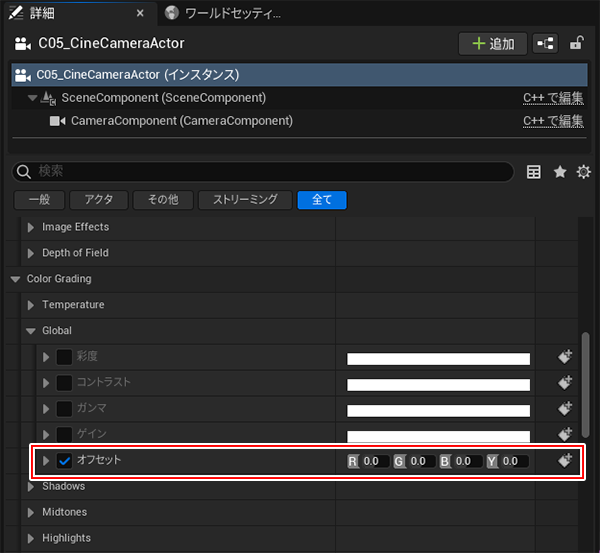This screenshot has height=553, width=600.
Task: Open the property matrix table view icon
Action: pyautogui.click(x=535, y=172)
